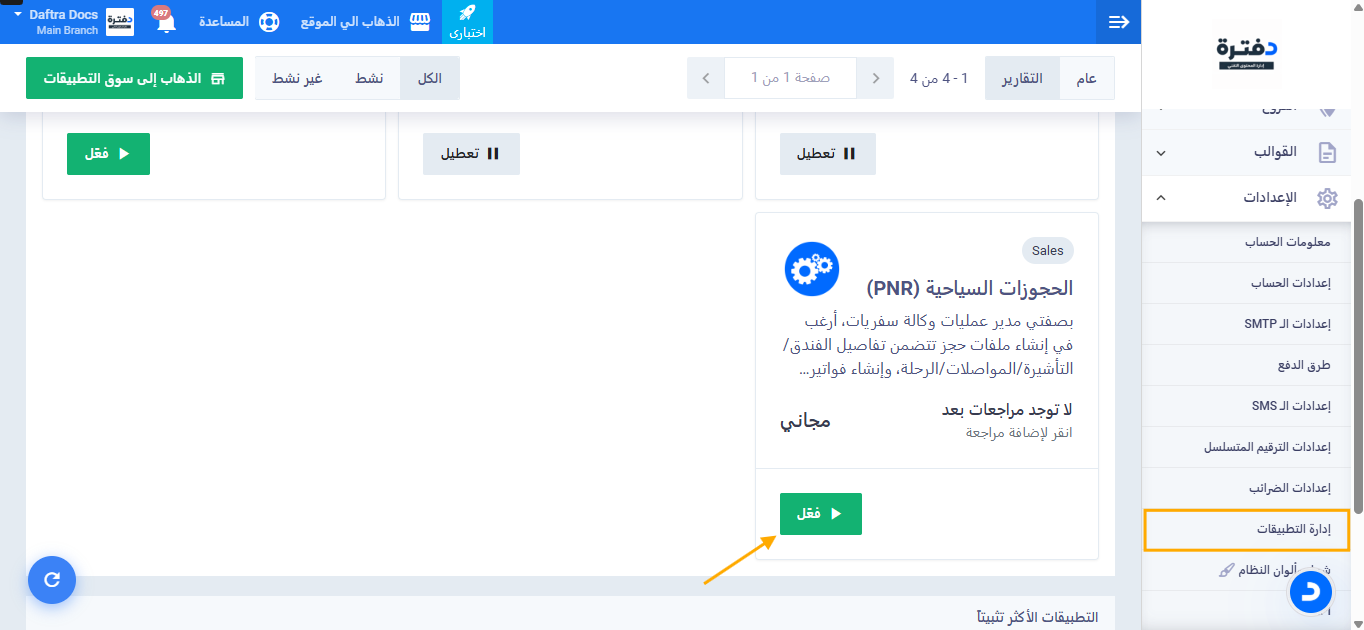This screenshot has width=1364, height=630.
Task: Activate the PNR app with فعّل
Action: tap(821, 514)
